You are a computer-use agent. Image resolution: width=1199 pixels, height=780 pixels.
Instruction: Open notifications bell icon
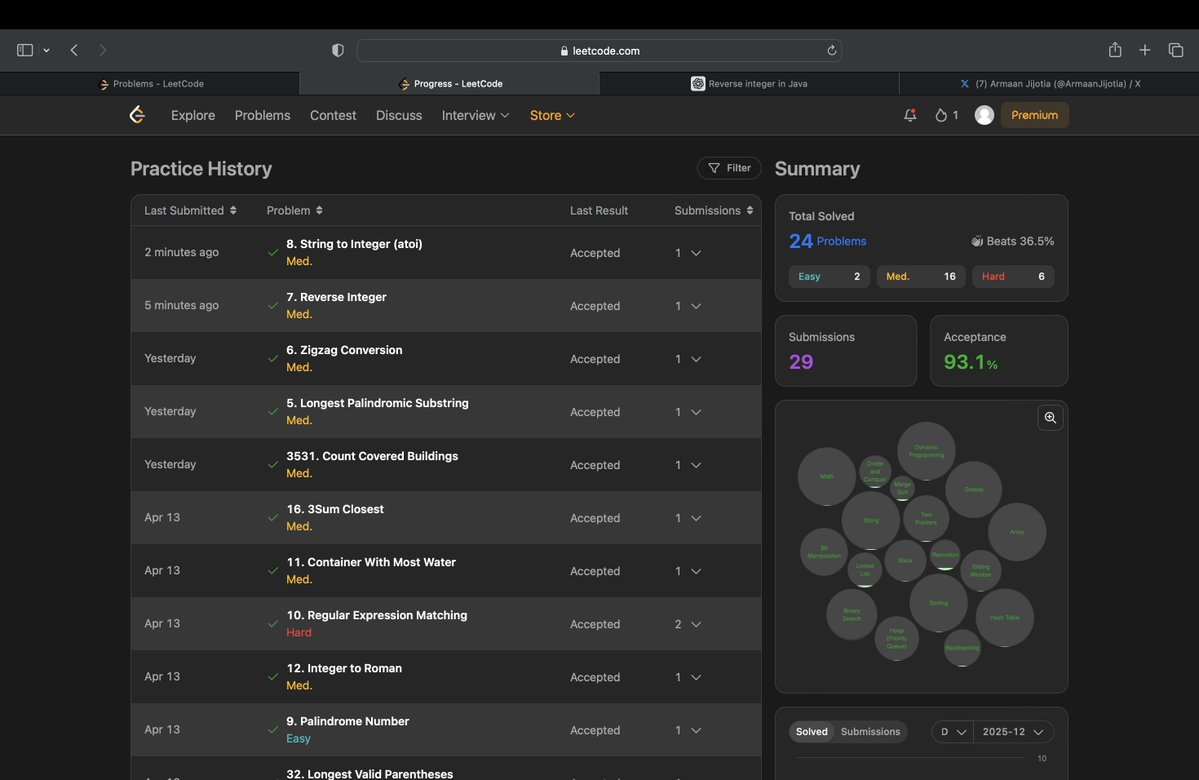click(910, 115)
